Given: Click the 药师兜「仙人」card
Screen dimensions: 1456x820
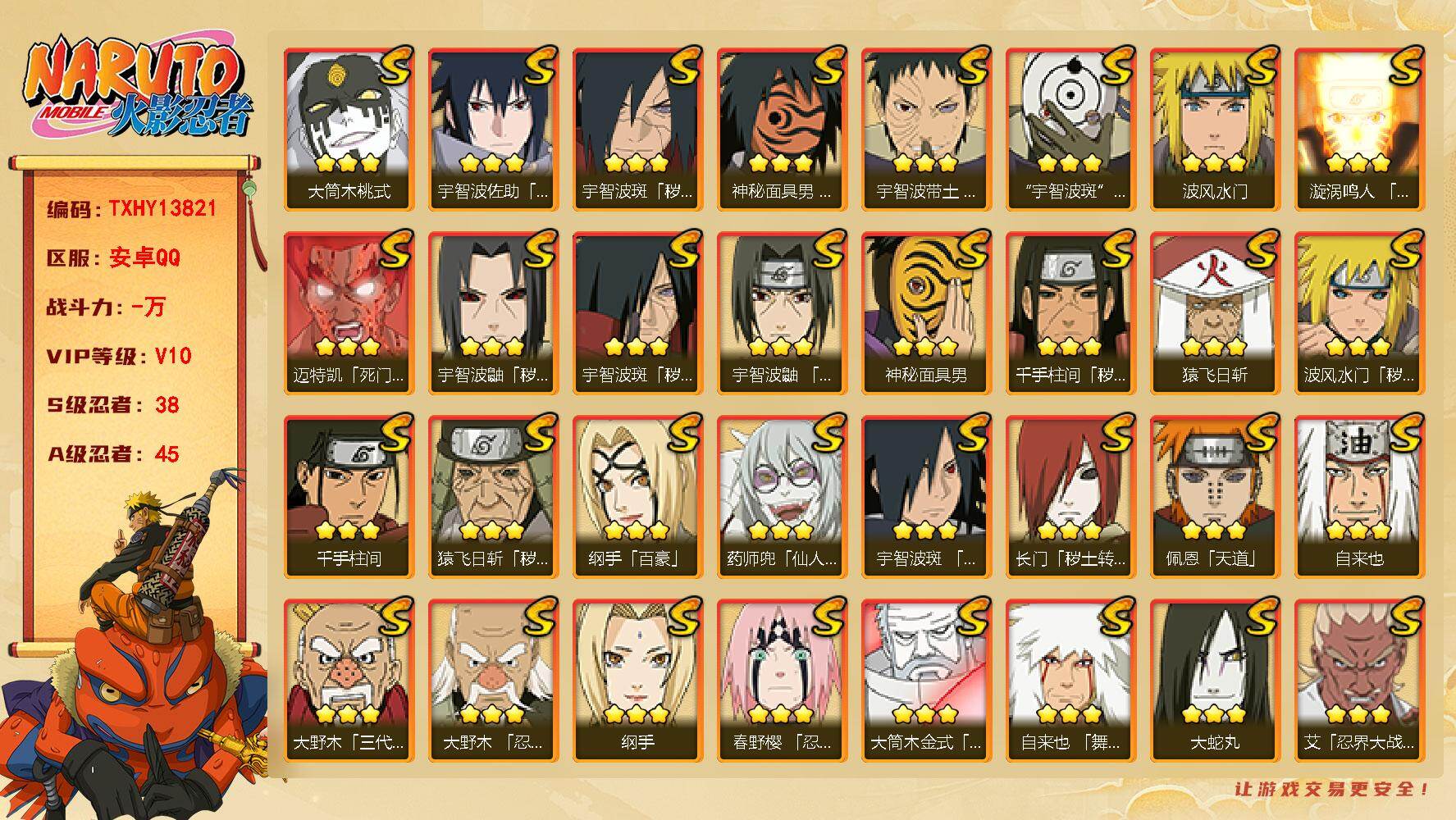Looking at the screenshot, I should [782, 497].
